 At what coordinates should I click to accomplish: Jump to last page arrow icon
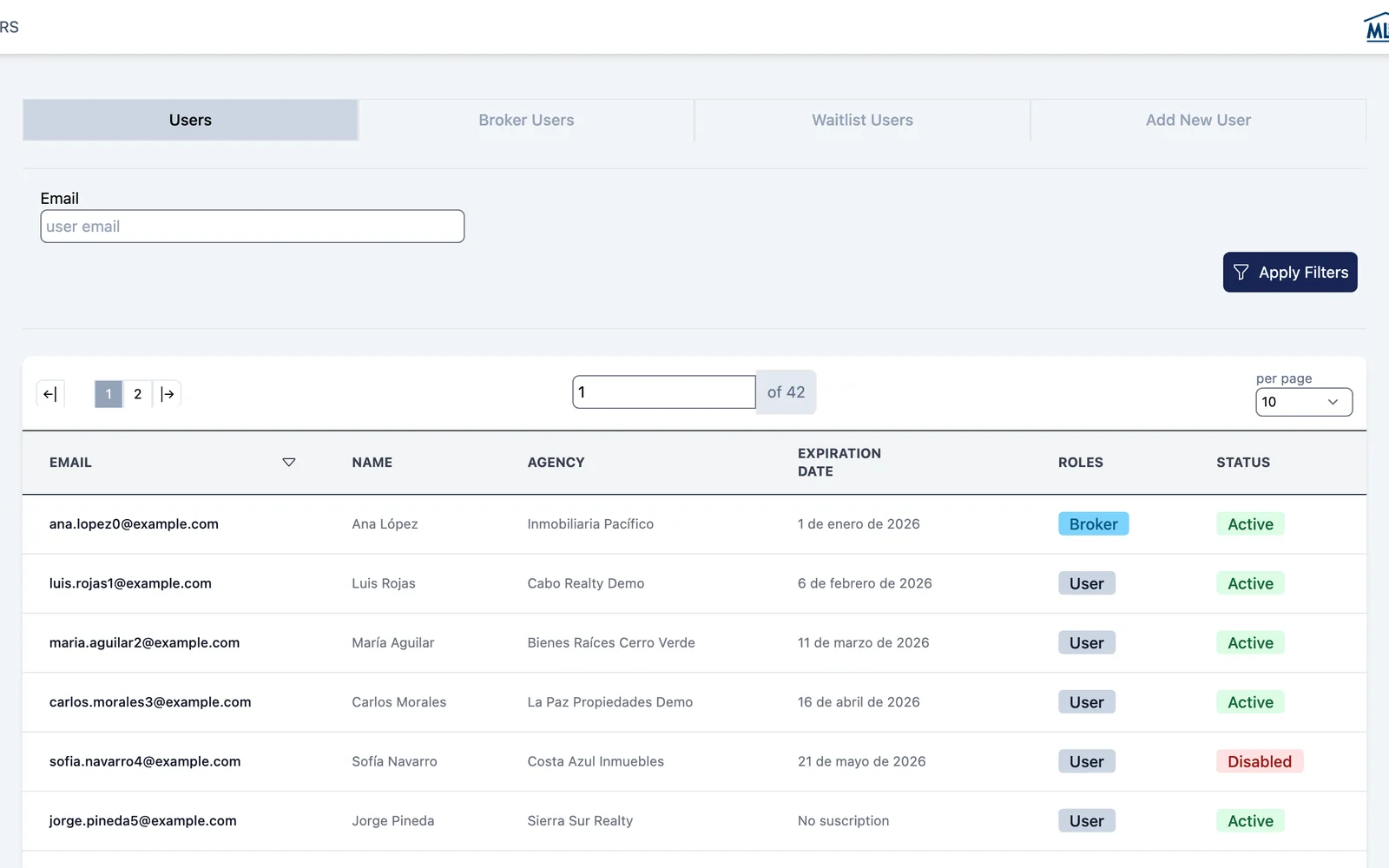click(168, 394)
